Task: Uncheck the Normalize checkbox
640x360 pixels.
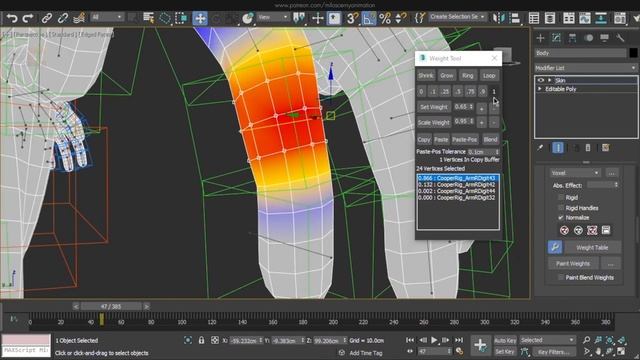Action: tap(561, 218)
